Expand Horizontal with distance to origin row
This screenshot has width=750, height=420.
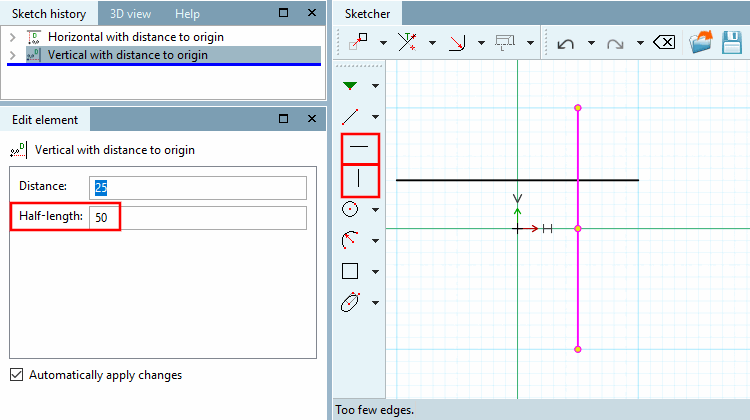pos(12,37)
